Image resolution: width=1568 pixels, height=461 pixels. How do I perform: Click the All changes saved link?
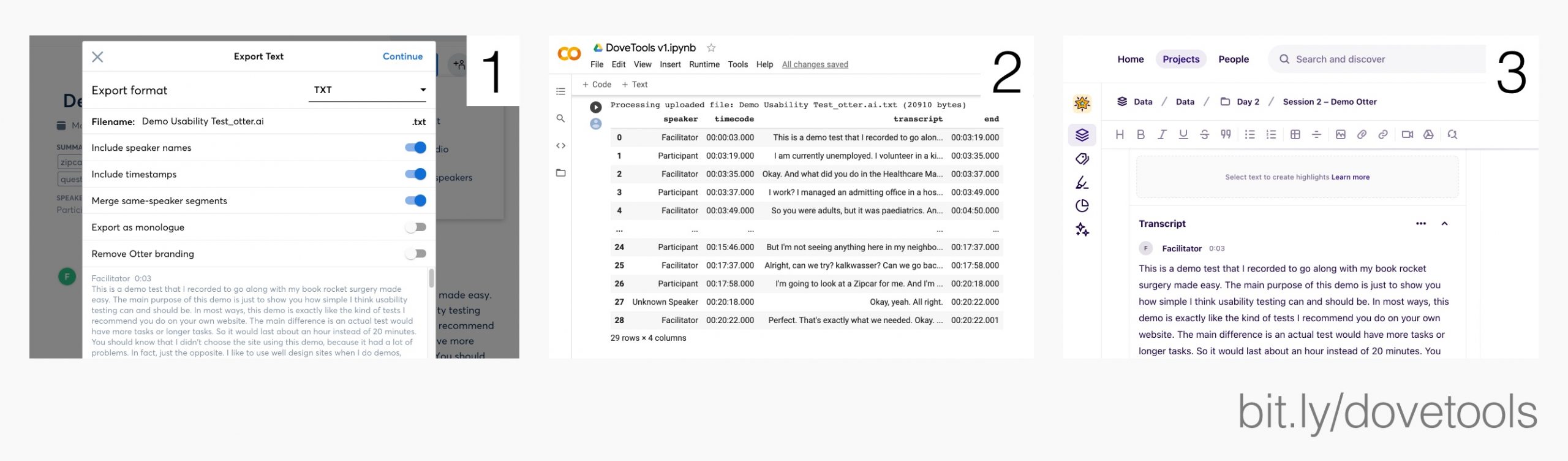pos(815,64)
